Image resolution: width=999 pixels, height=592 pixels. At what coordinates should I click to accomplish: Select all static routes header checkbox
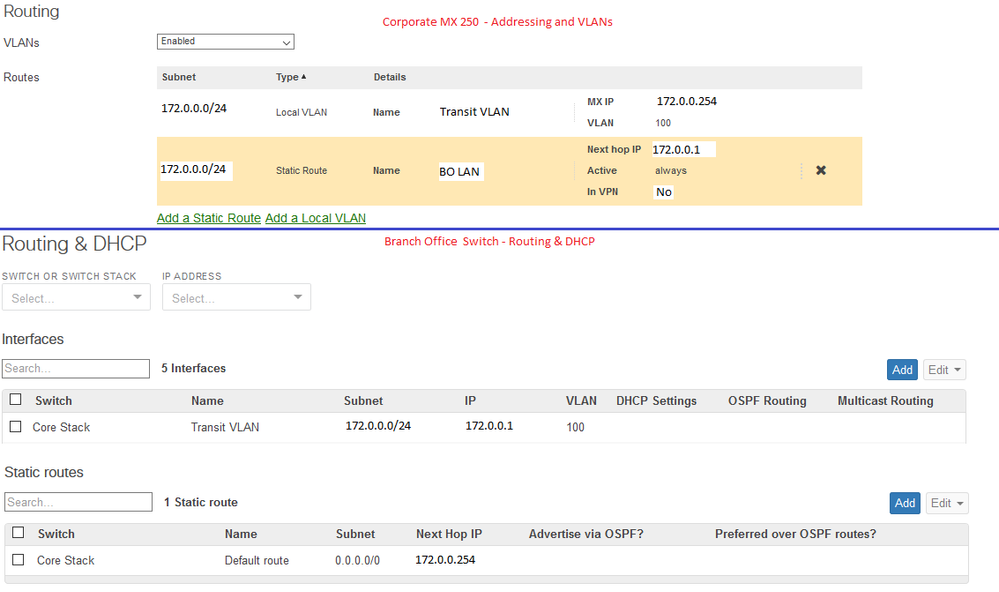(18, 533)
